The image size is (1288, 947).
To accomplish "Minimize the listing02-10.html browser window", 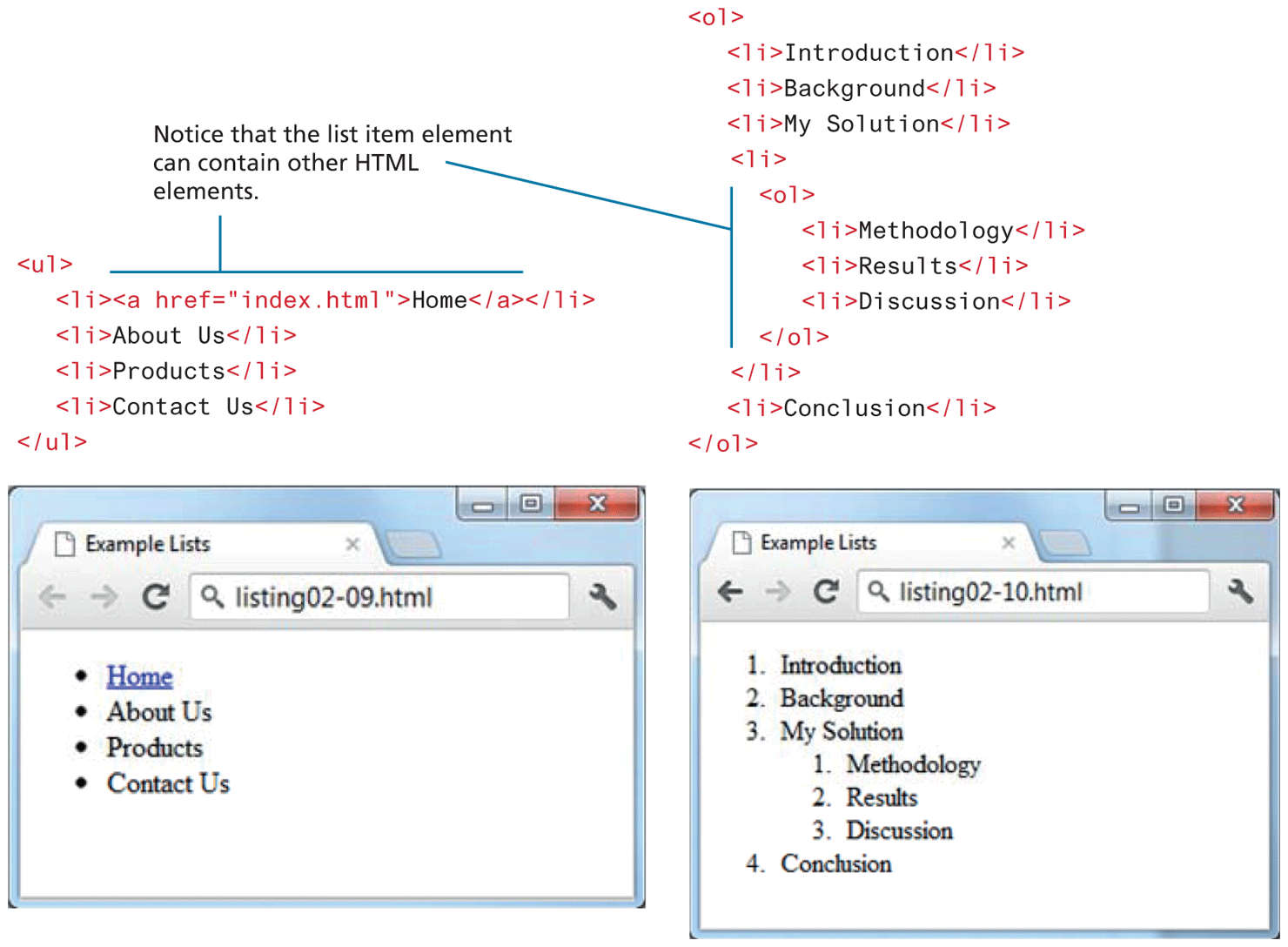I will pos(1129,506).
